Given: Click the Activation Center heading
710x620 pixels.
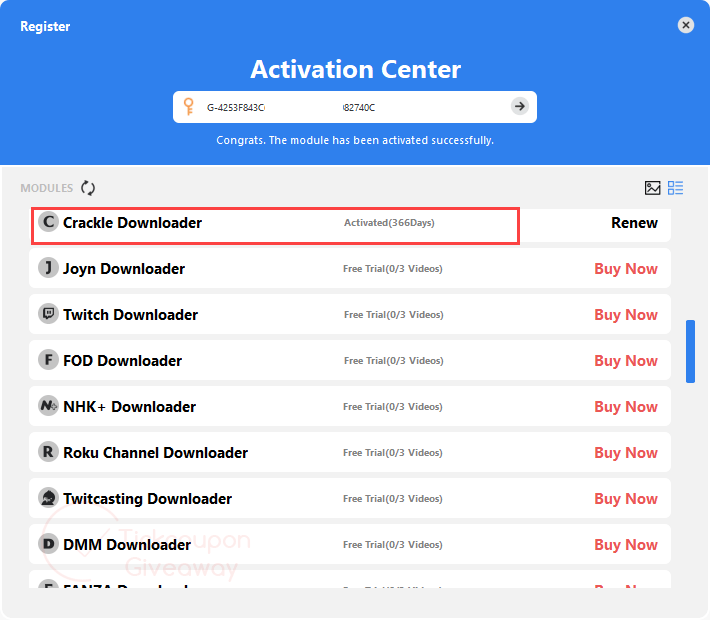Looking at the screenshot, I should (x=355, y=69).
